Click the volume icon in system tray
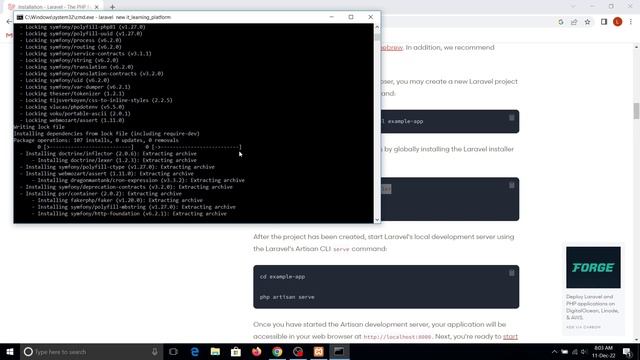This screenshot has height=360, width=640. [584, 351]
